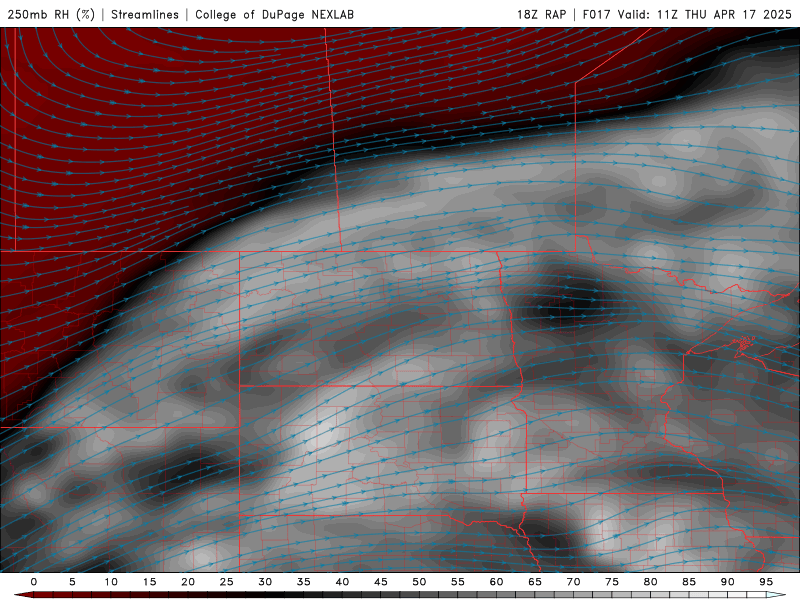Click the "F017" forecast hour label
This screenshot has width=800, height=600.
click(x=596, y=14)
